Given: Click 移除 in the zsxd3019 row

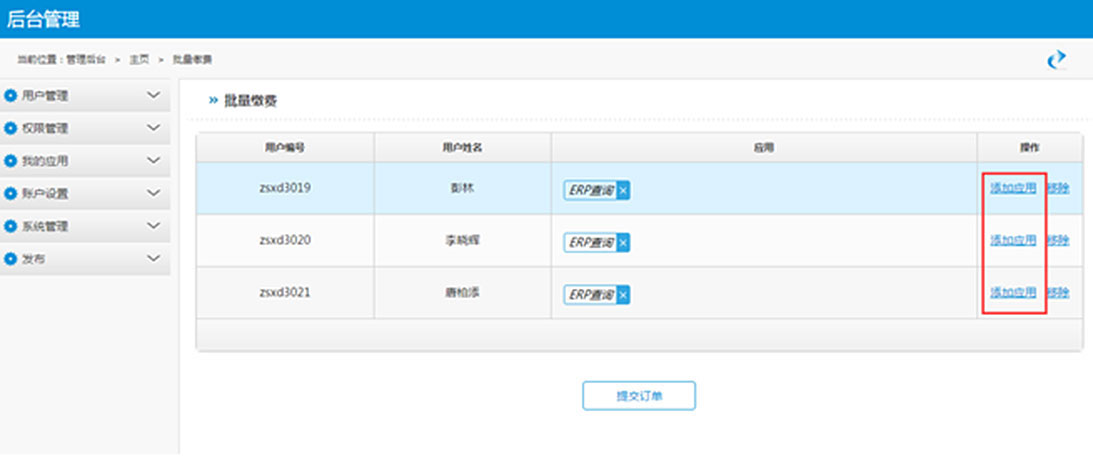Looking at the screenshot, I should [1058, 187].
